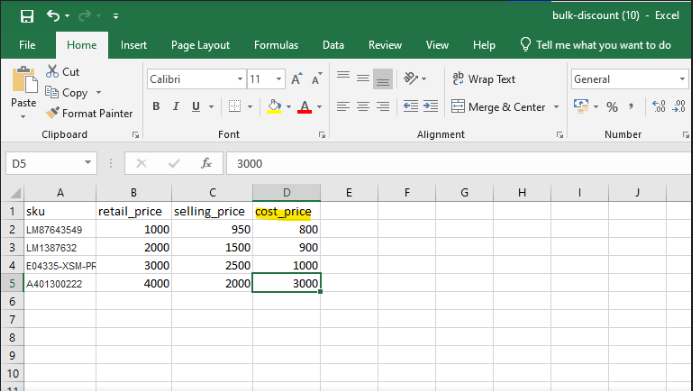Select column D header
The image size is (693, 391).
click(x=286, y=193)
